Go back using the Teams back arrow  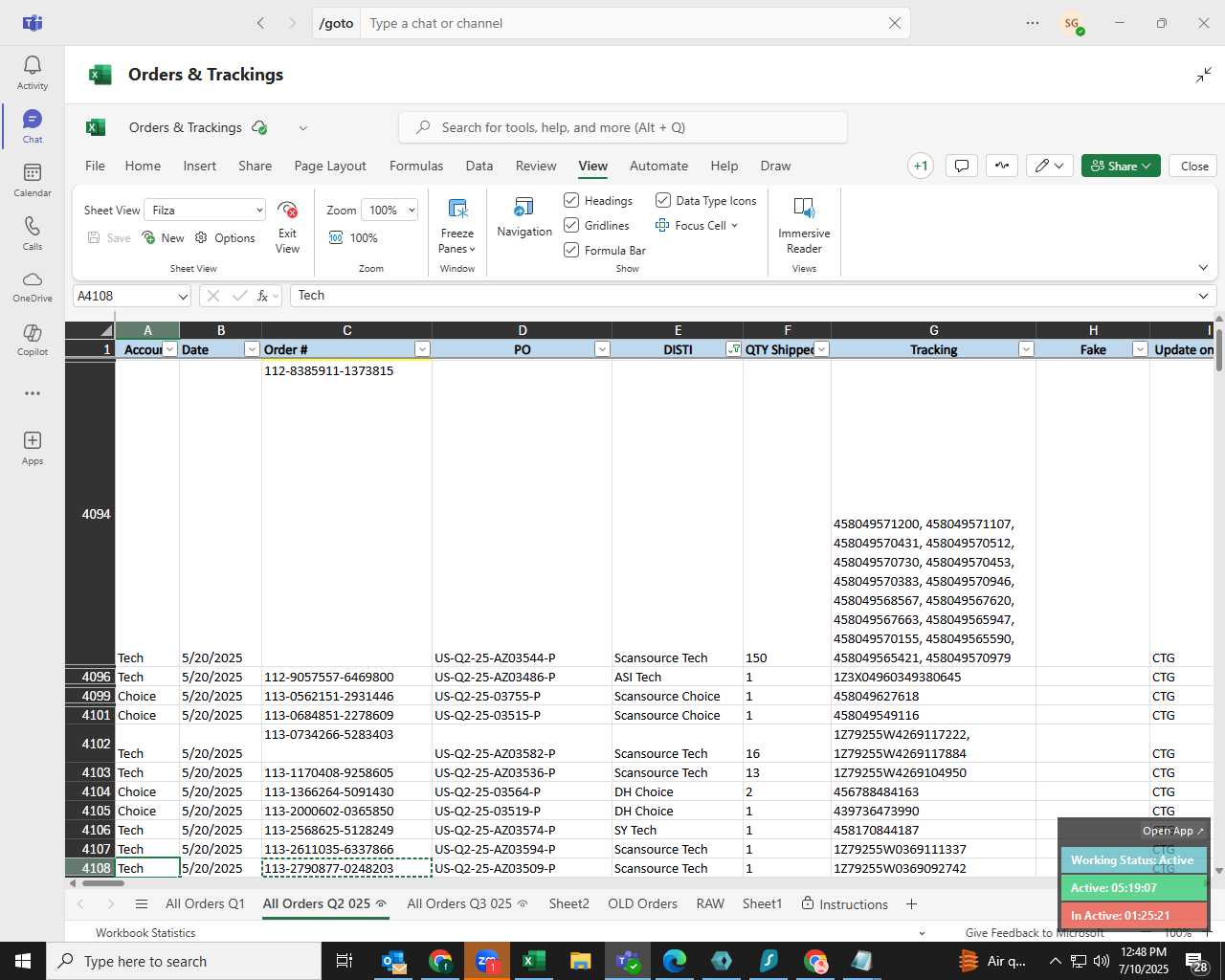[x=260, y=23]
